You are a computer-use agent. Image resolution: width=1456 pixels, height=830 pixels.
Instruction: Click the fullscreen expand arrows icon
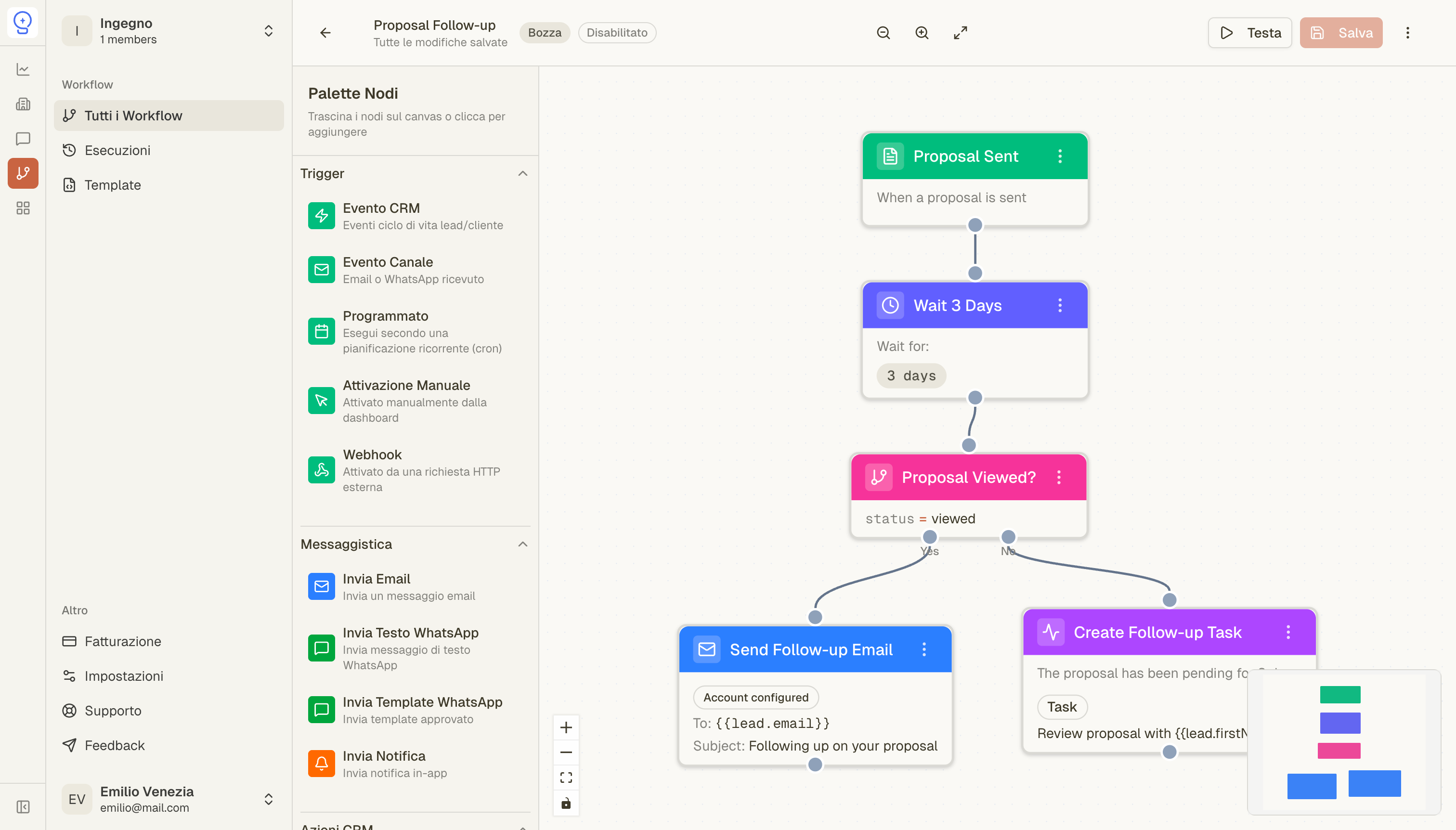click(x=960, y=33)
